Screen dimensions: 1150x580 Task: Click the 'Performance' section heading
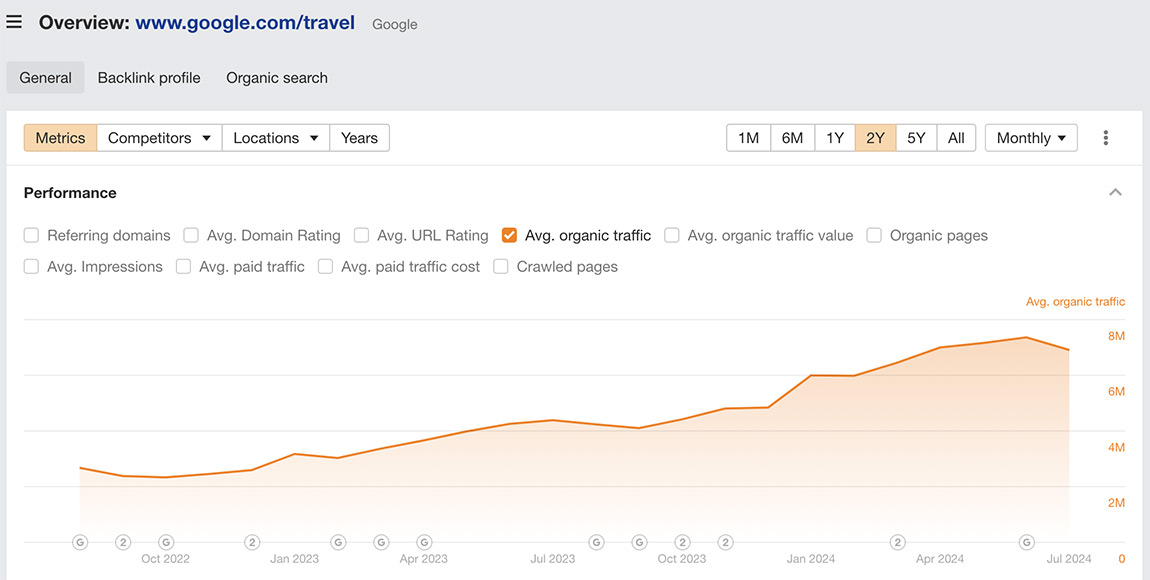point(70,193)
